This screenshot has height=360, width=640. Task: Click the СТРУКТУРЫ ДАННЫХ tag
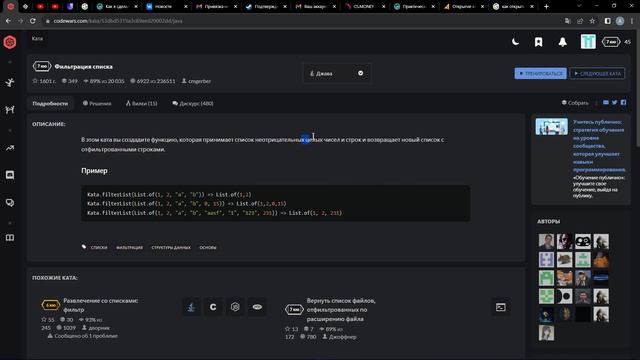(171, 247)
